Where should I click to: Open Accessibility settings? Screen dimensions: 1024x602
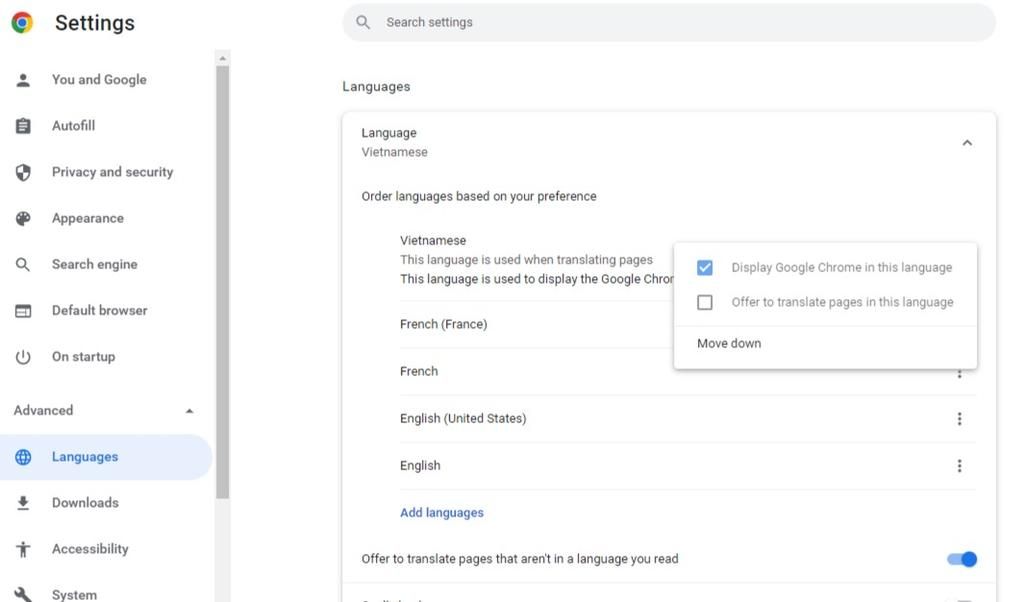click(x=90, y=549)
